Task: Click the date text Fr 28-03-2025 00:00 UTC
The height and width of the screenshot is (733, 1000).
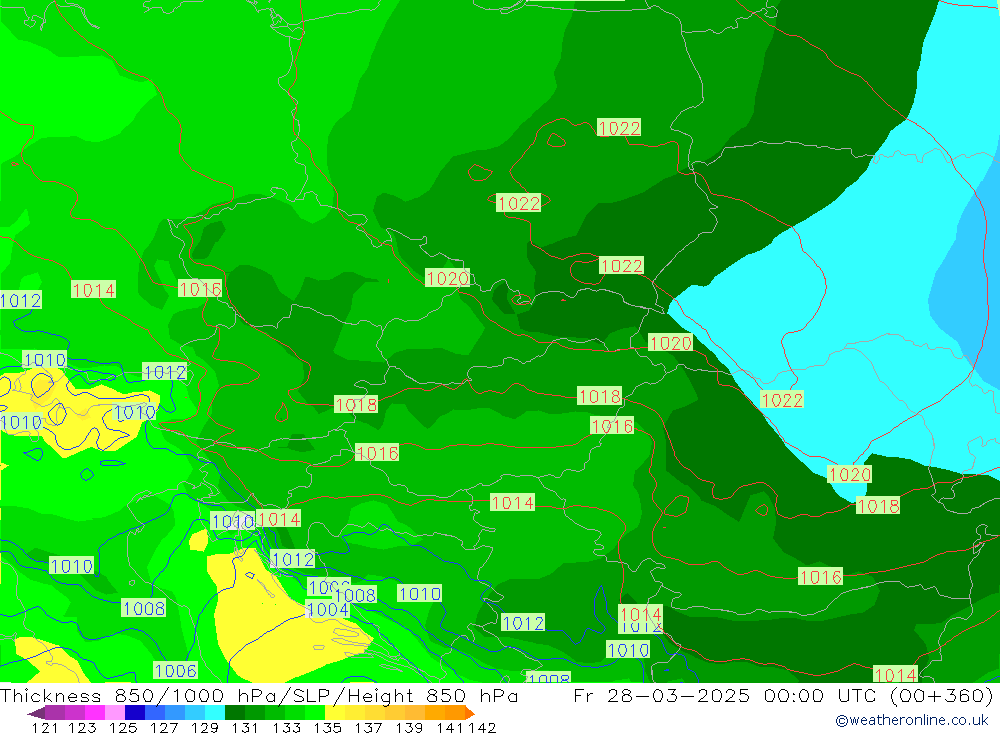Action: tap(726, 695)
